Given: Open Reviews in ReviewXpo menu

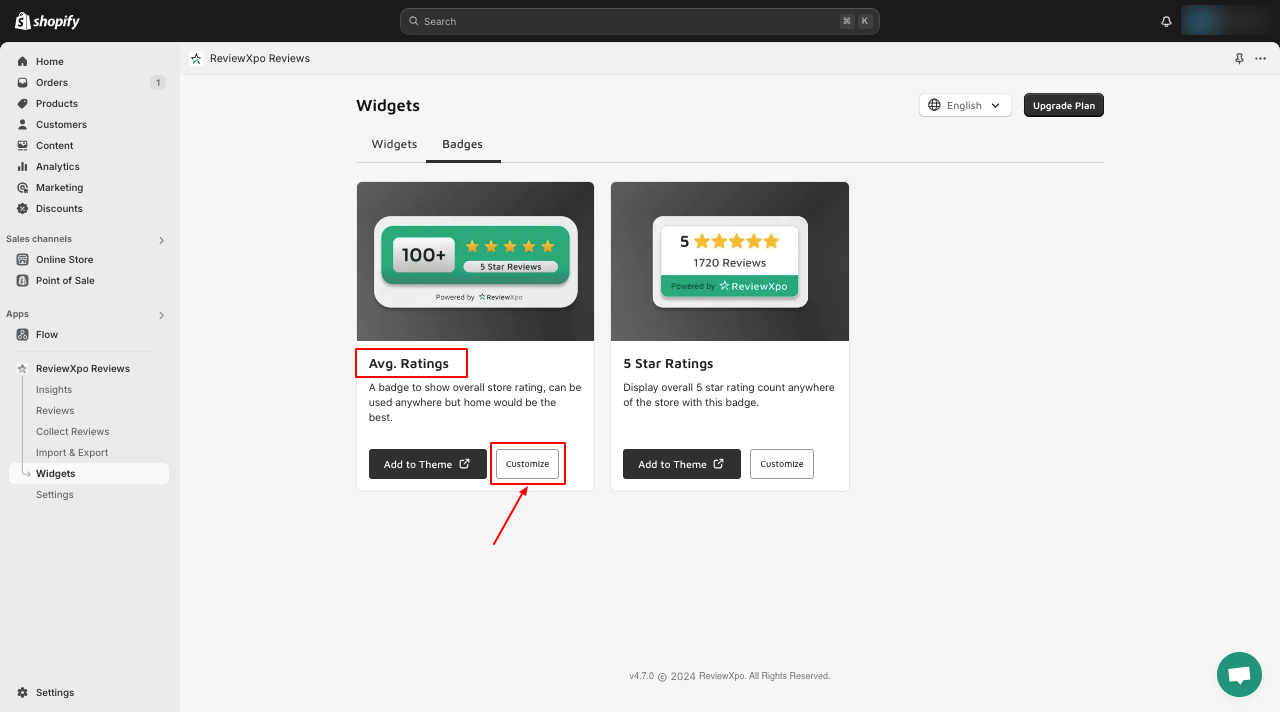Looking at the screenshot, I should tap(55, 411).
